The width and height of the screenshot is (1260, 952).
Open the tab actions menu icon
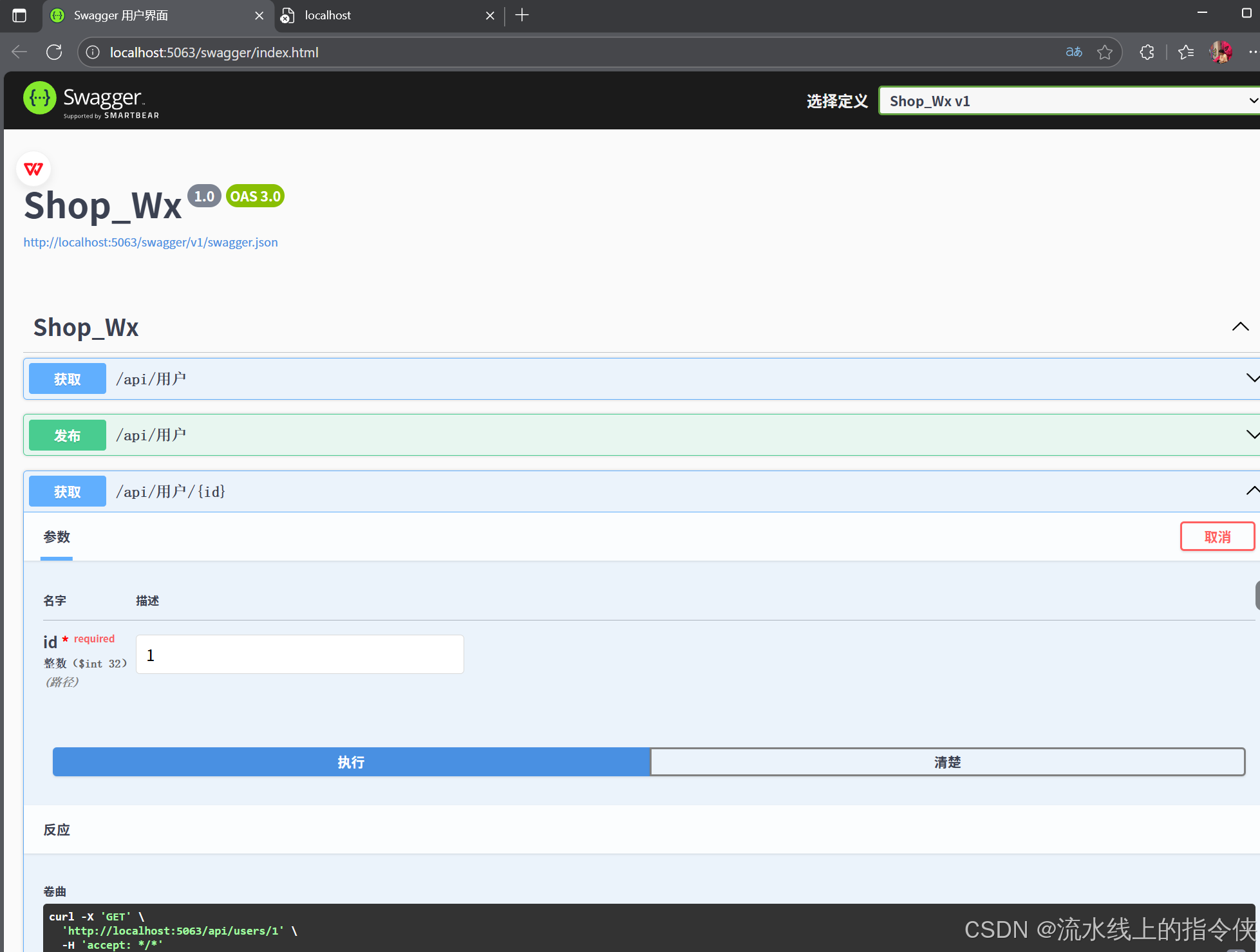pos(19,15)
